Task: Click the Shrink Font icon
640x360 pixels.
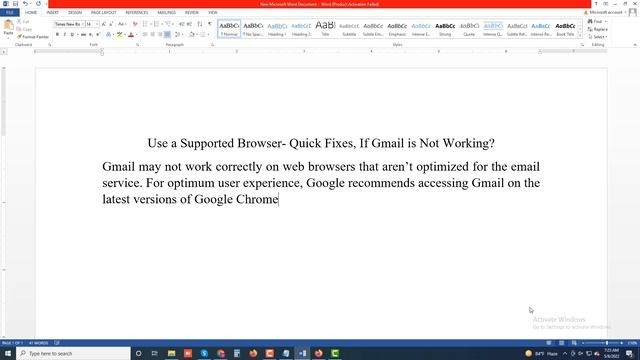Action: pos(111,24)
